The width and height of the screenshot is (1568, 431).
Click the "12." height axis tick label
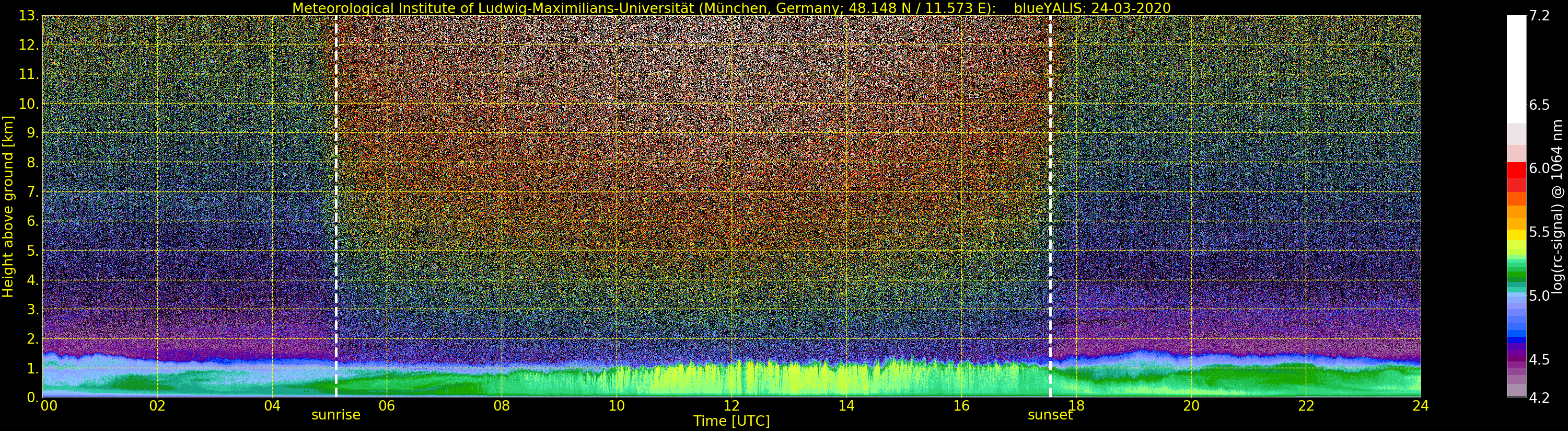(29, 45)
